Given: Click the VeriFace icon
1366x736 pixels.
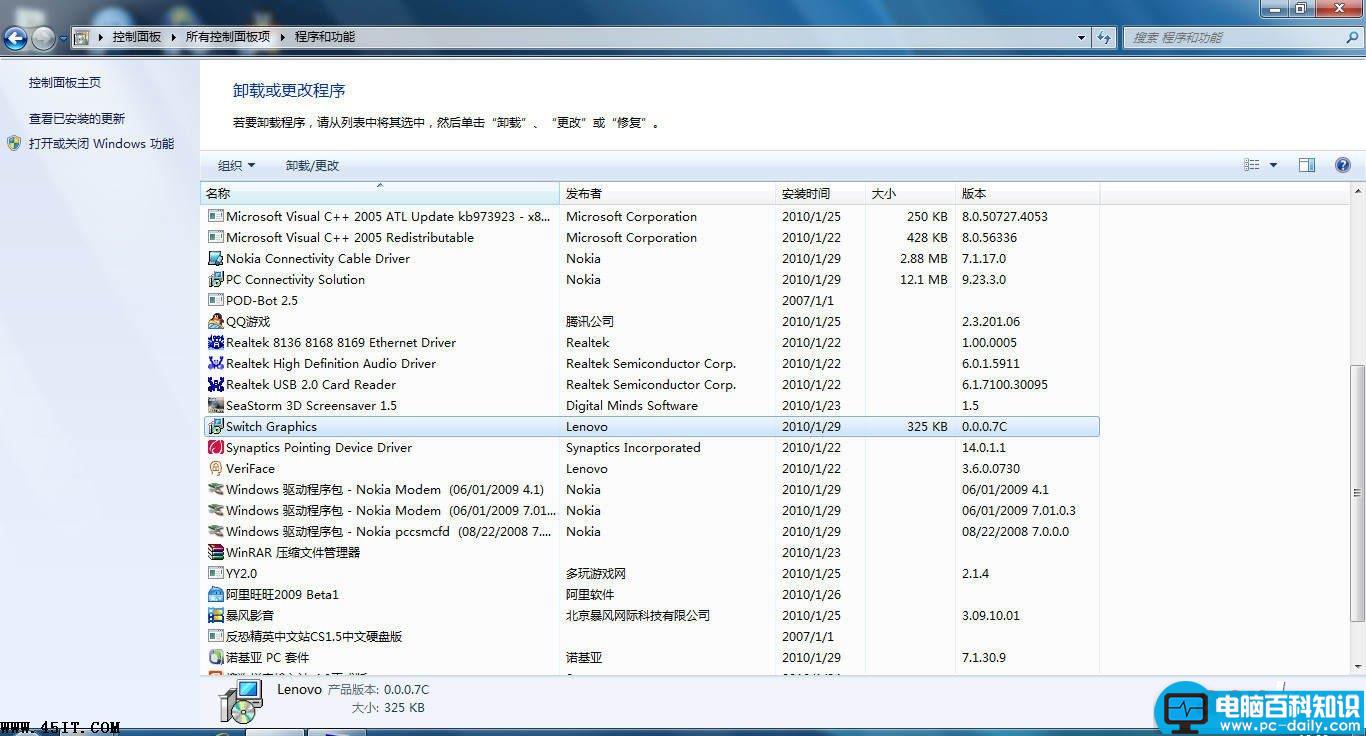Looking at the screenshot, I should pyautogui.click(x=216, y=468).
